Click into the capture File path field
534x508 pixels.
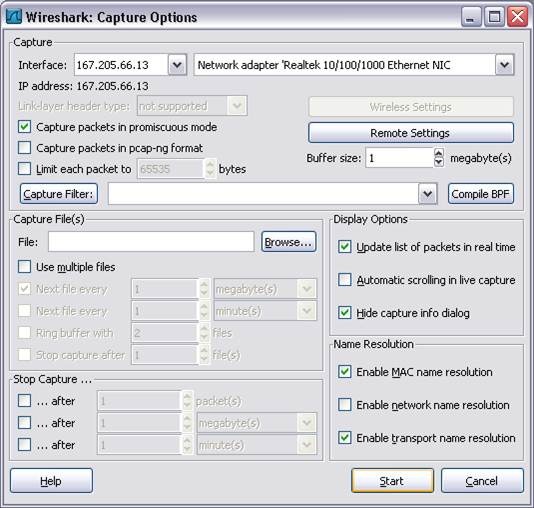coord(151,242)
